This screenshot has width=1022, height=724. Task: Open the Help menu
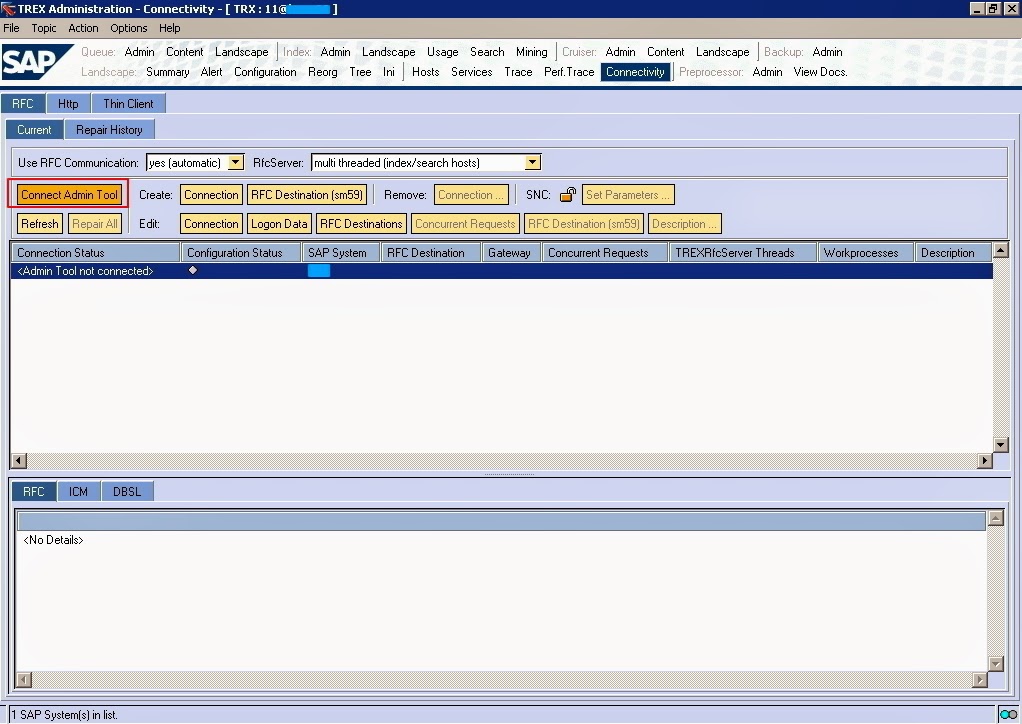(169, 28)
